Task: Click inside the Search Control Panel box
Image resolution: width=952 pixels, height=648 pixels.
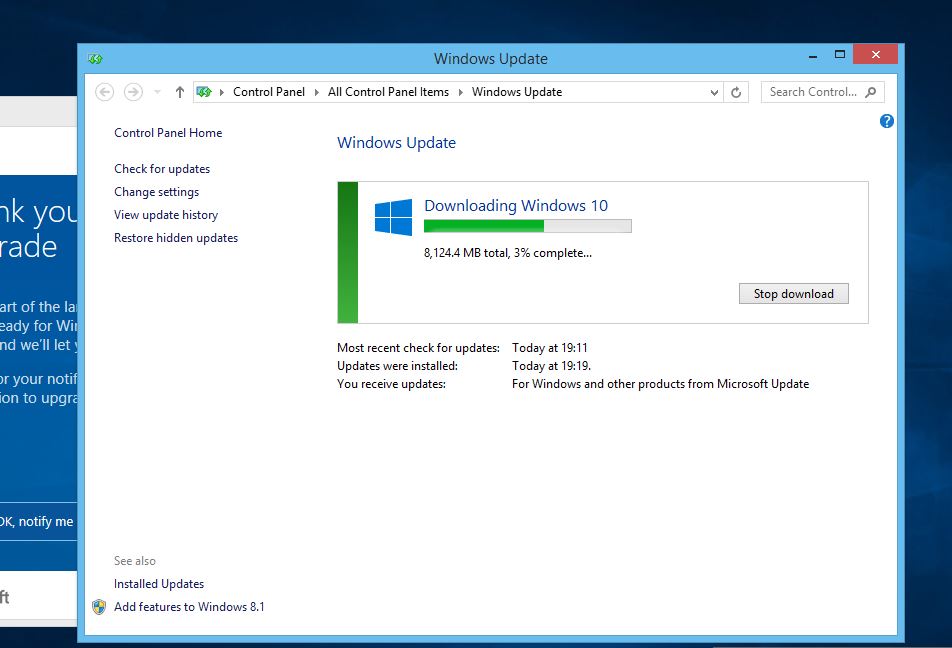Action: (x=812, y=91)
